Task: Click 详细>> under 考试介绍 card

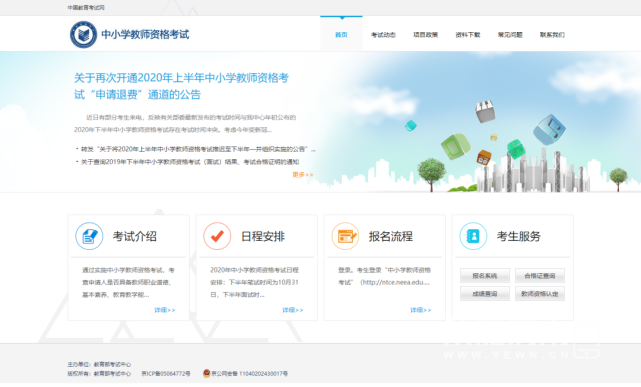Action: click(x=165, y=310)
